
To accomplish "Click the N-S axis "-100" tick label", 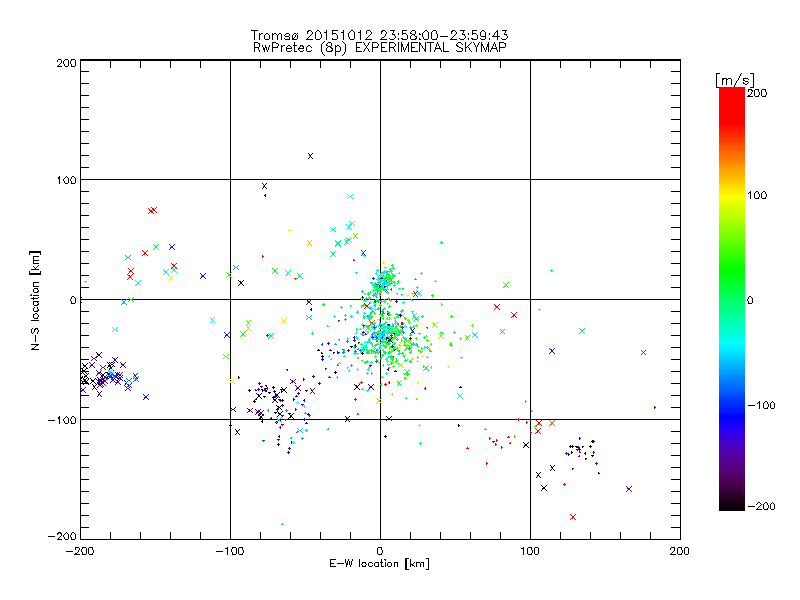I will (x=62, y=420).
